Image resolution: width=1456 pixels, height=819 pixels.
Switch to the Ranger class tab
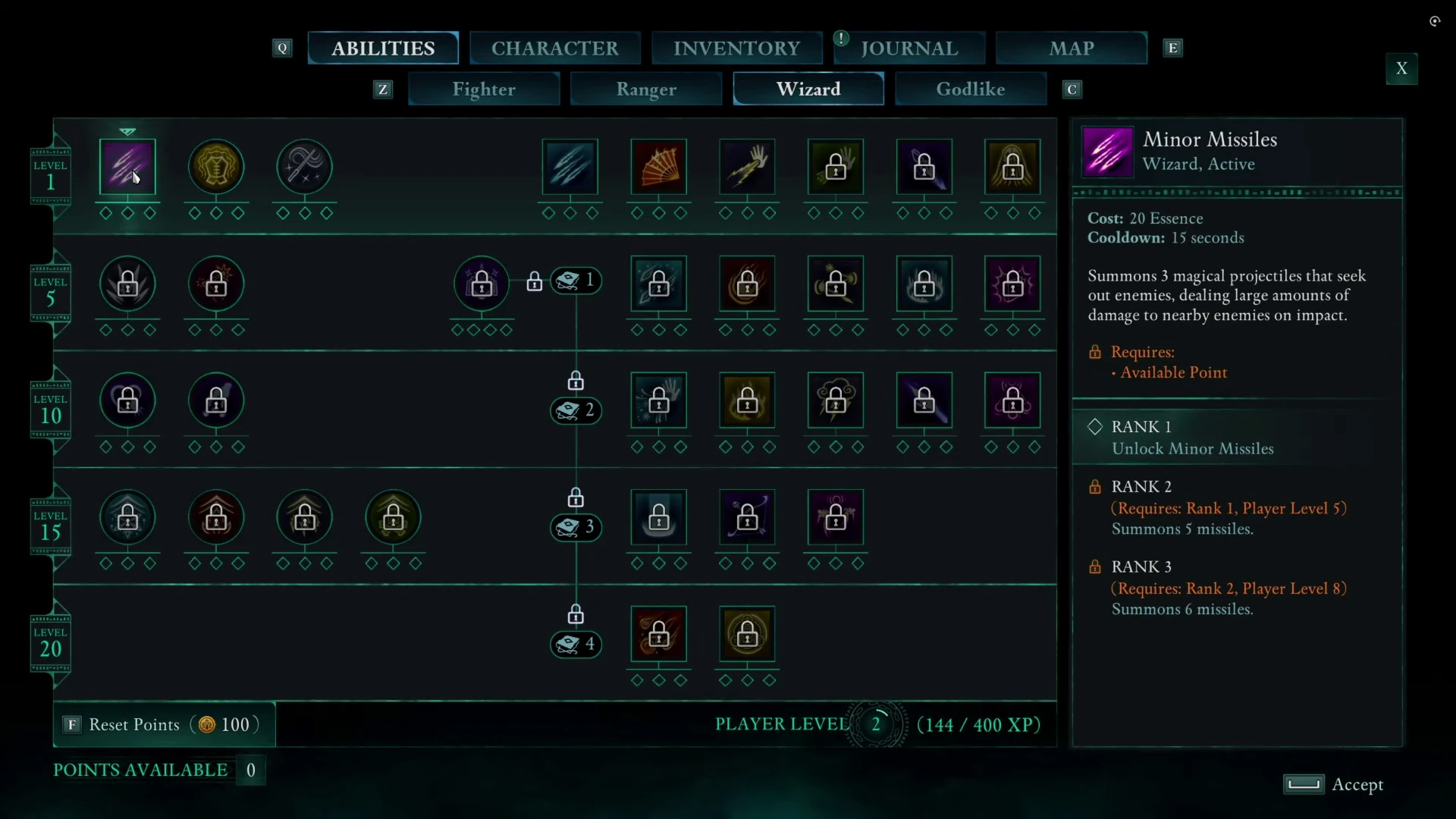646,89
